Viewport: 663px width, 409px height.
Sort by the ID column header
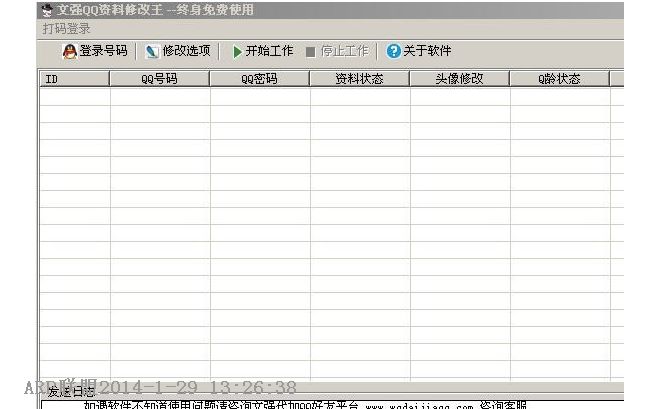tap(74, 79)
